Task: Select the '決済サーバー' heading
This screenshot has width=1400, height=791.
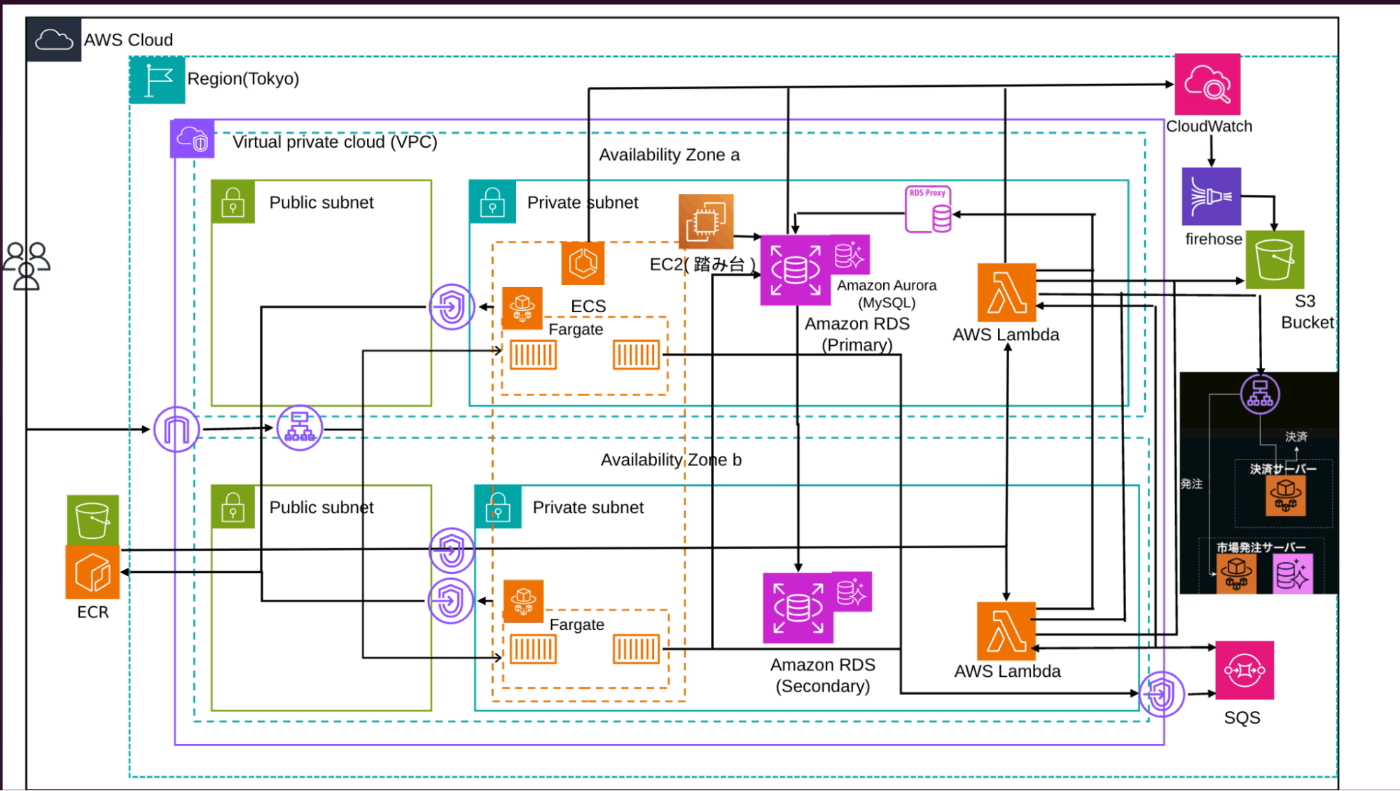Action: 1282,468
